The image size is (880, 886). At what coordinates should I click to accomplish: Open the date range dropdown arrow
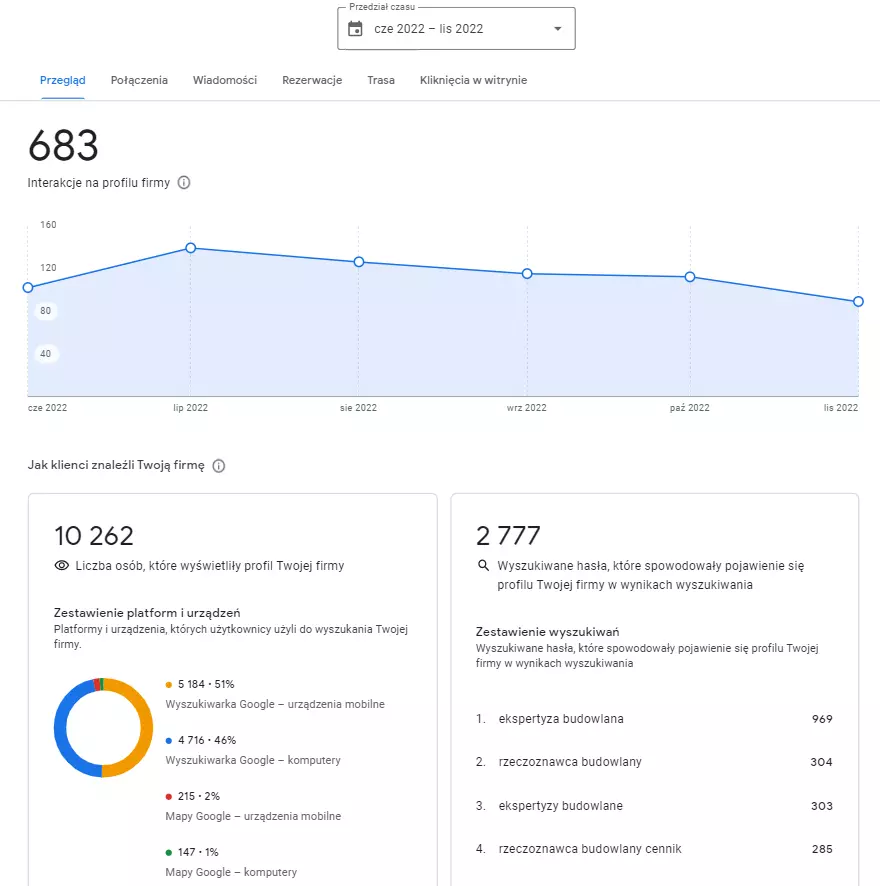pyautogui.click(x=557, y=28)
